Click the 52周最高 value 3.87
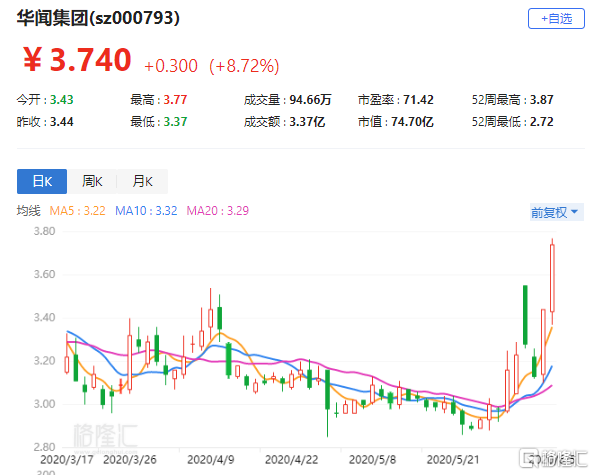Image resolution: width=594 pixels, height=475 pixels. point(542,100)
